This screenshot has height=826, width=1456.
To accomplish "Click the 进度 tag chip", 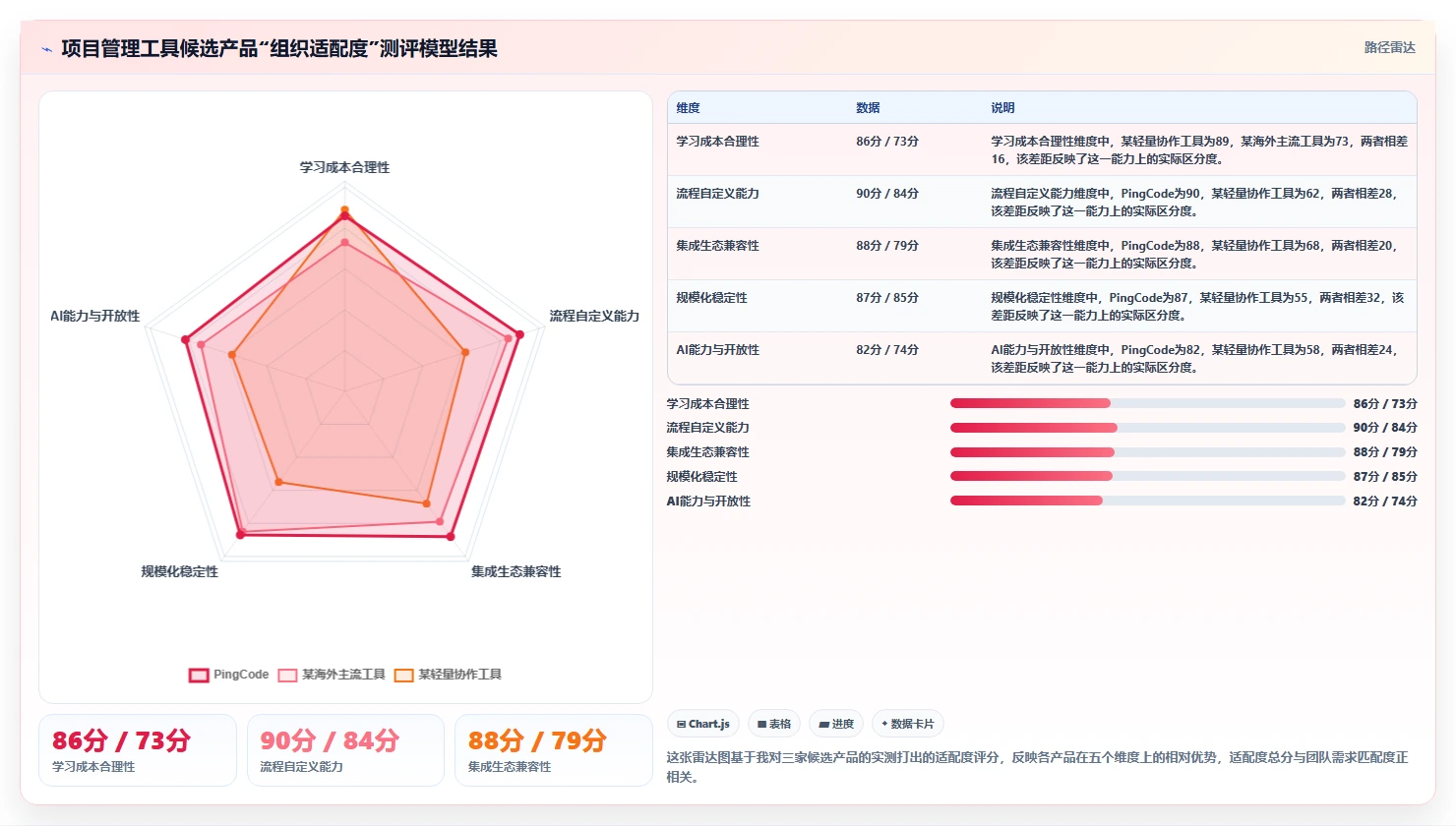I will (x=836, y=724).
